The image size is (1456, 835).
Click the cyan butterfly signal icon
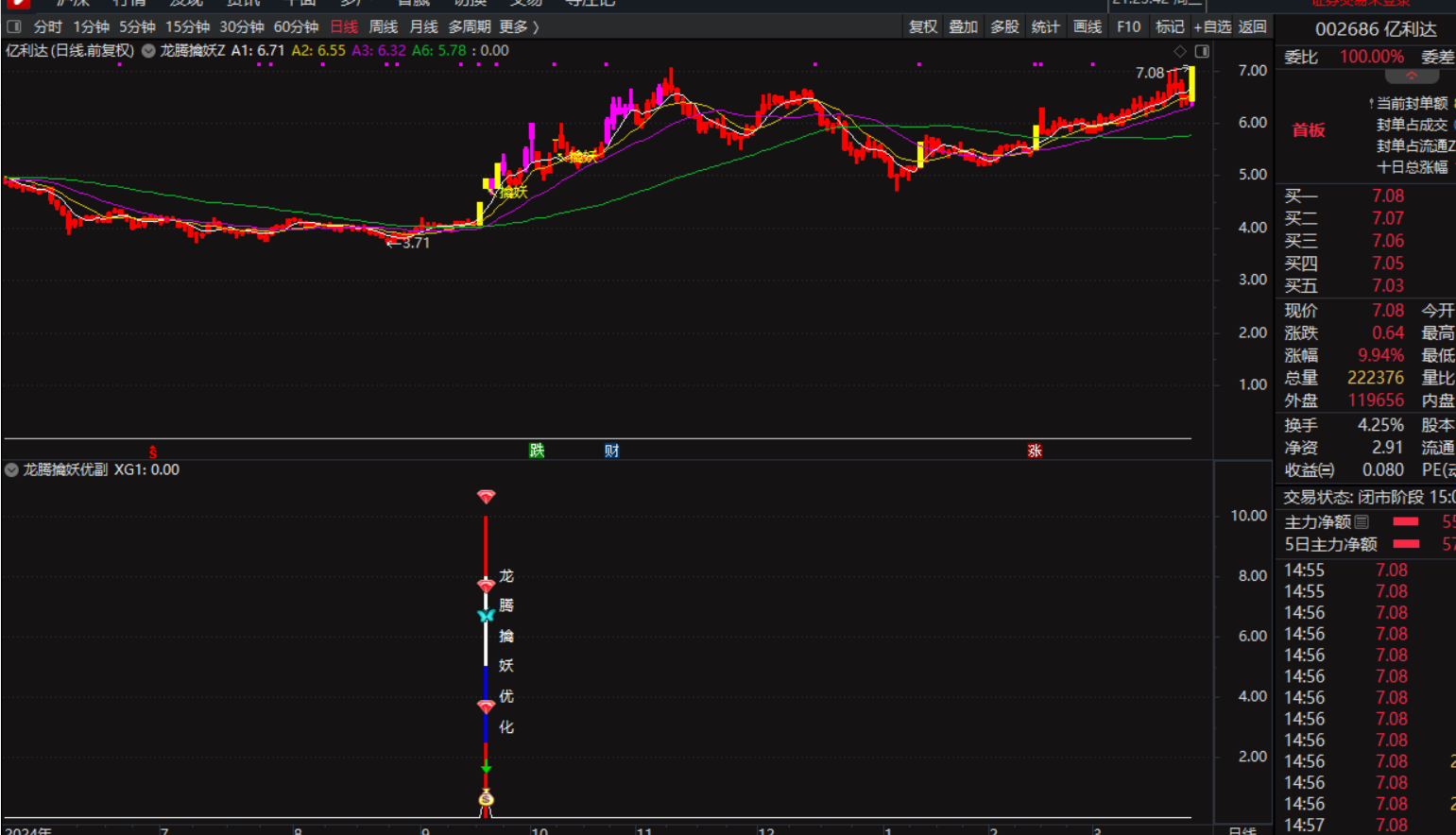486,616
